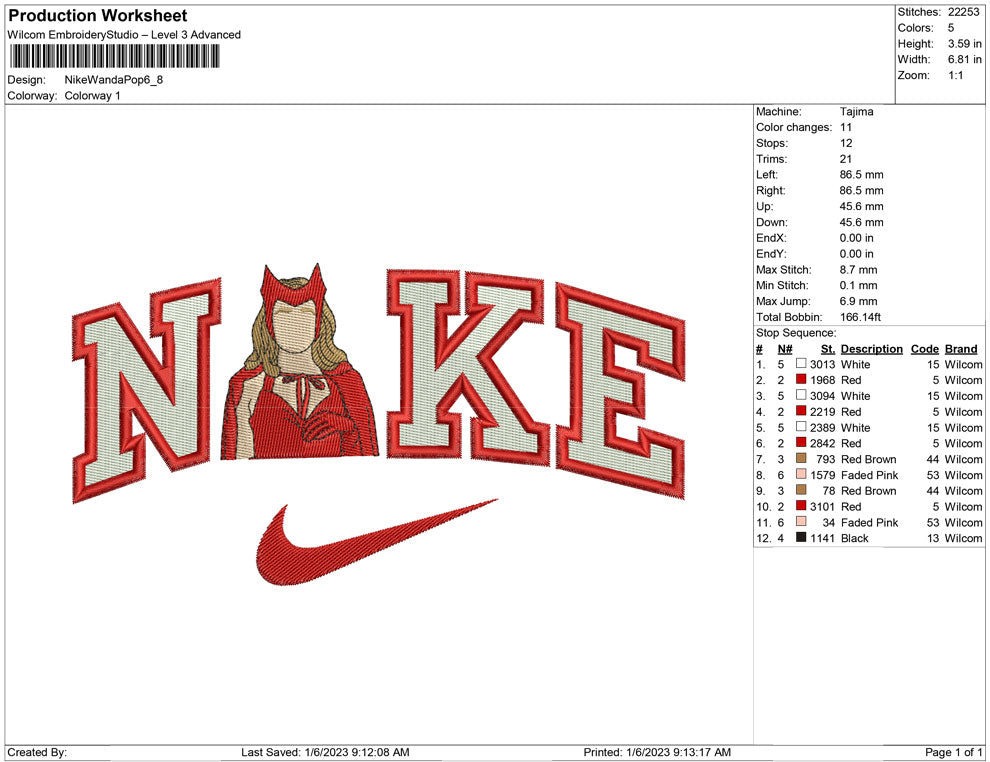Click the Wilcom EmbroideryStudio Level 3 Advanced text
This screenshot has width=990, height=762.
point(124,35)
